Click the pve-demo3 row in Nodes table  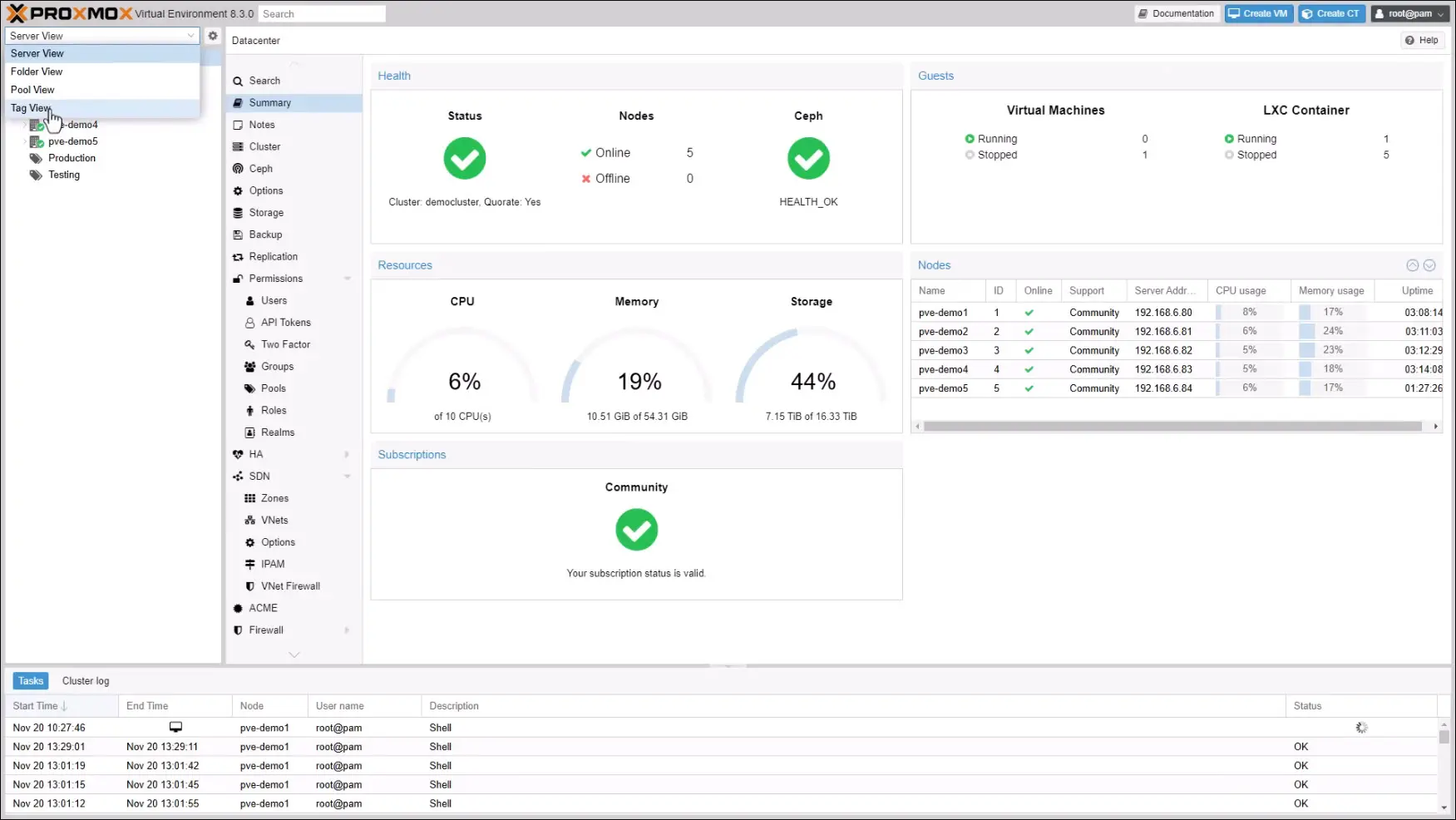click(1177, 350)
